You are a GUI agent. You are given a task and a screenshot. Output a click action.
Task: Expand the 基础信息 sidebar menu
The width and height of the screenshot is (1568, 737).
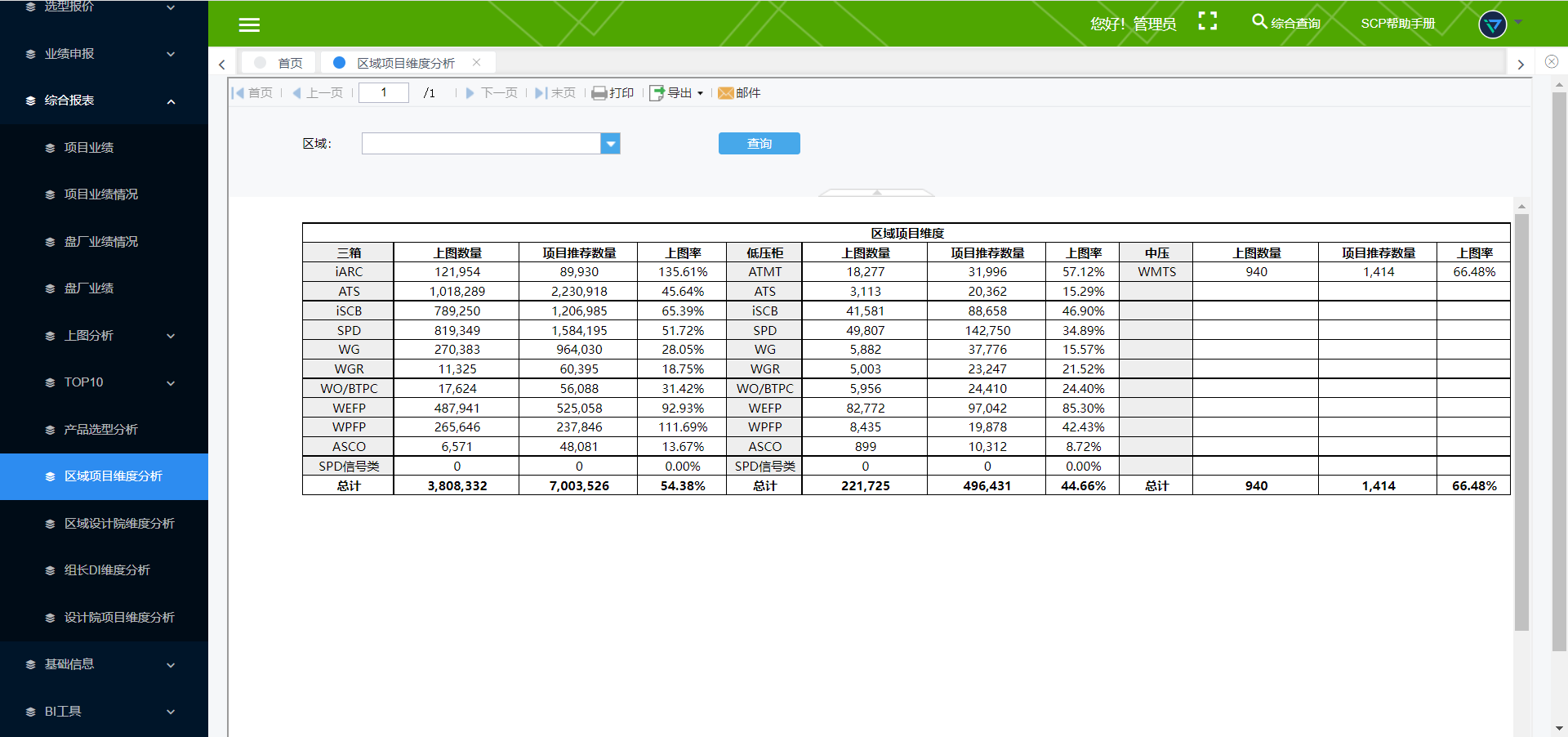[x=104, y=664]
